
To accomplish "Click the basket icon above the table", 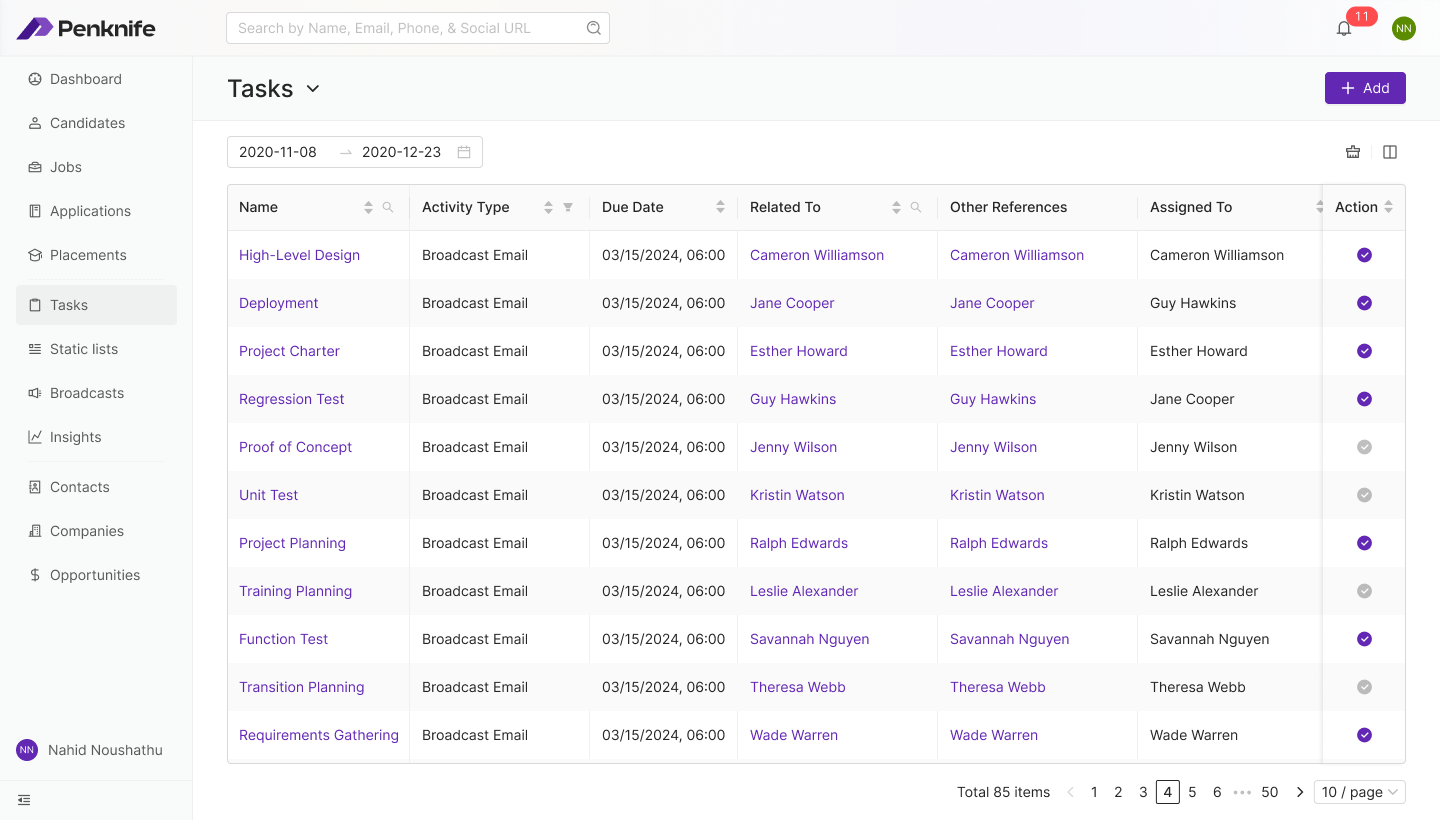I will point(1353,152).
